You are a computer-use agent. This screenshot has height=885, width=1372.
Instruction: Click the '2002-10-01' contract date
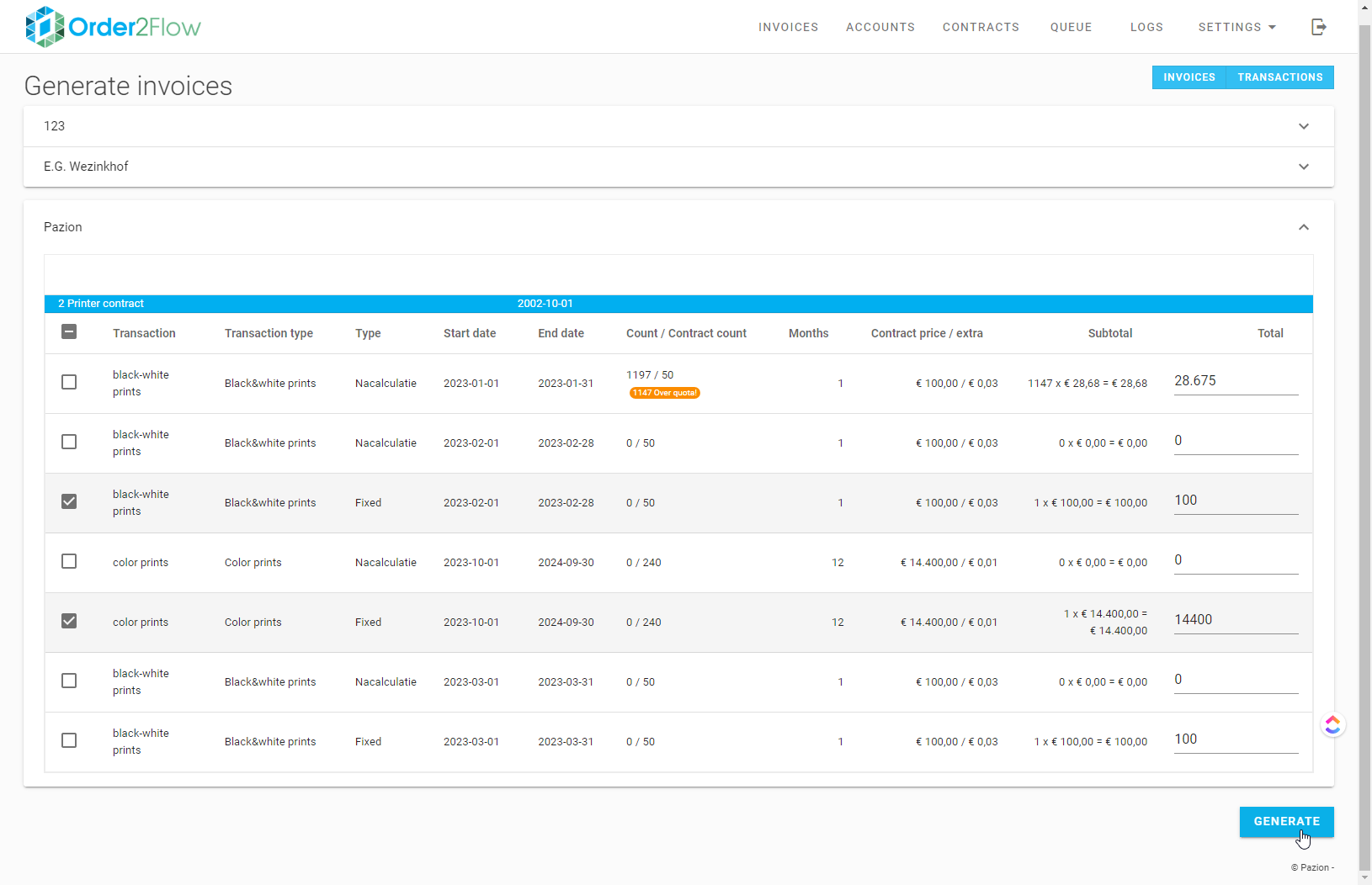point(545,304)
